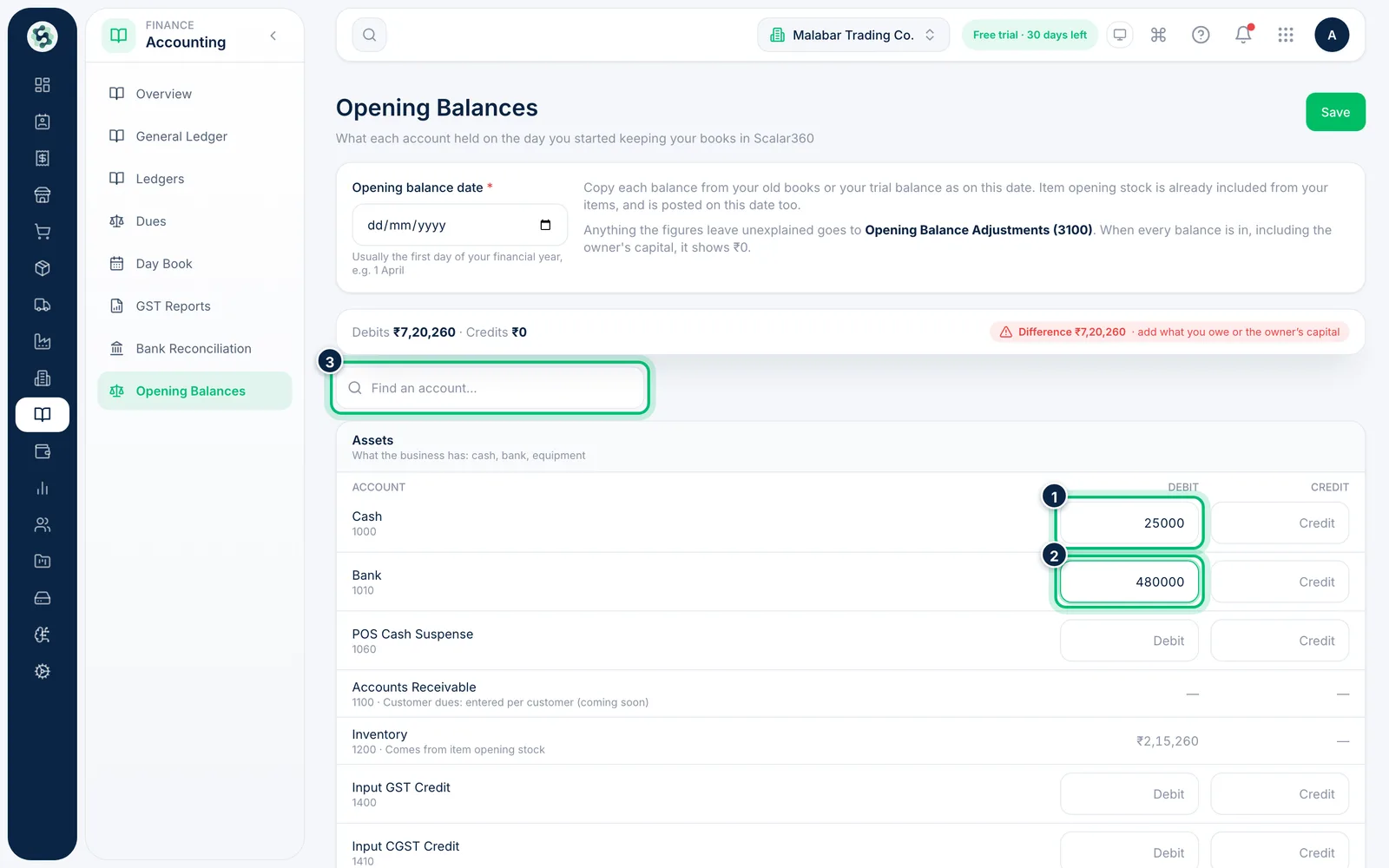Viewport: 1389px width, 868px height.
Task: Open the help question mark icon
Action: pyautogui.click(x=1201, y=35)
